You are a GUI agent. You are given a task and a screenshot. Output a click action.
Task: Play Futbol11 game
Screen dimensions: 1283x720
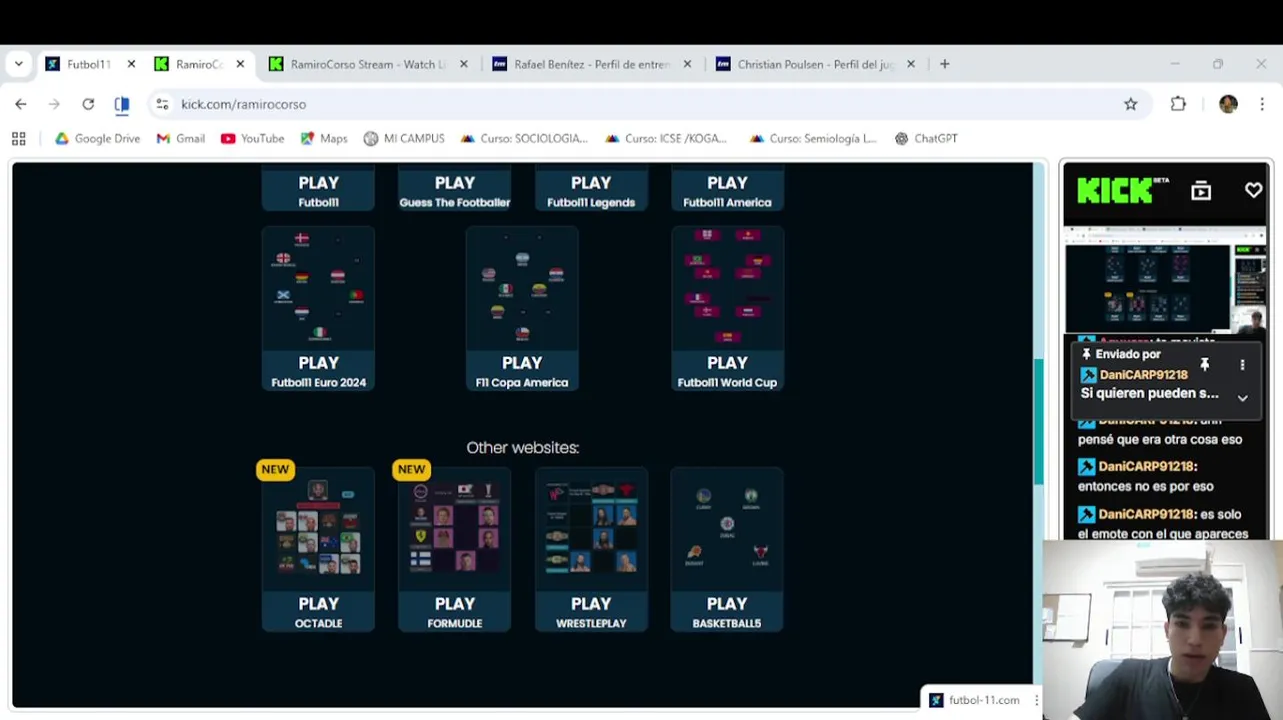(x=318, y=191)
